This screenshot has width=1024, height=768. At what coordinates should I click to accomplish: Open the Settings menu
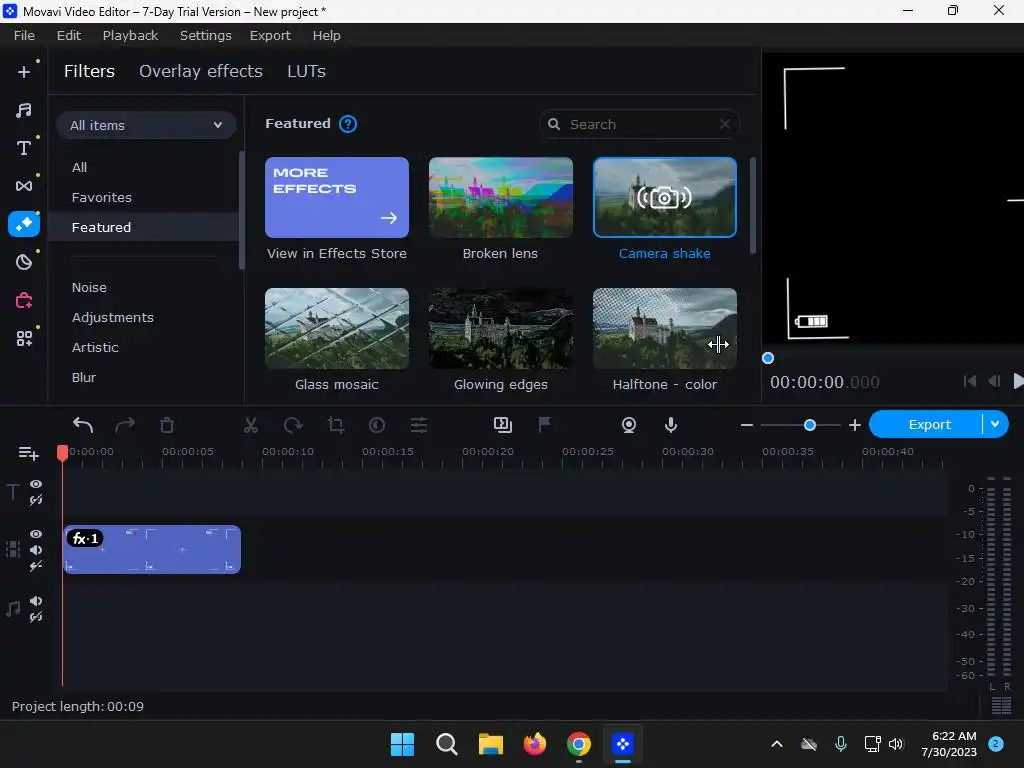(206, 35)
